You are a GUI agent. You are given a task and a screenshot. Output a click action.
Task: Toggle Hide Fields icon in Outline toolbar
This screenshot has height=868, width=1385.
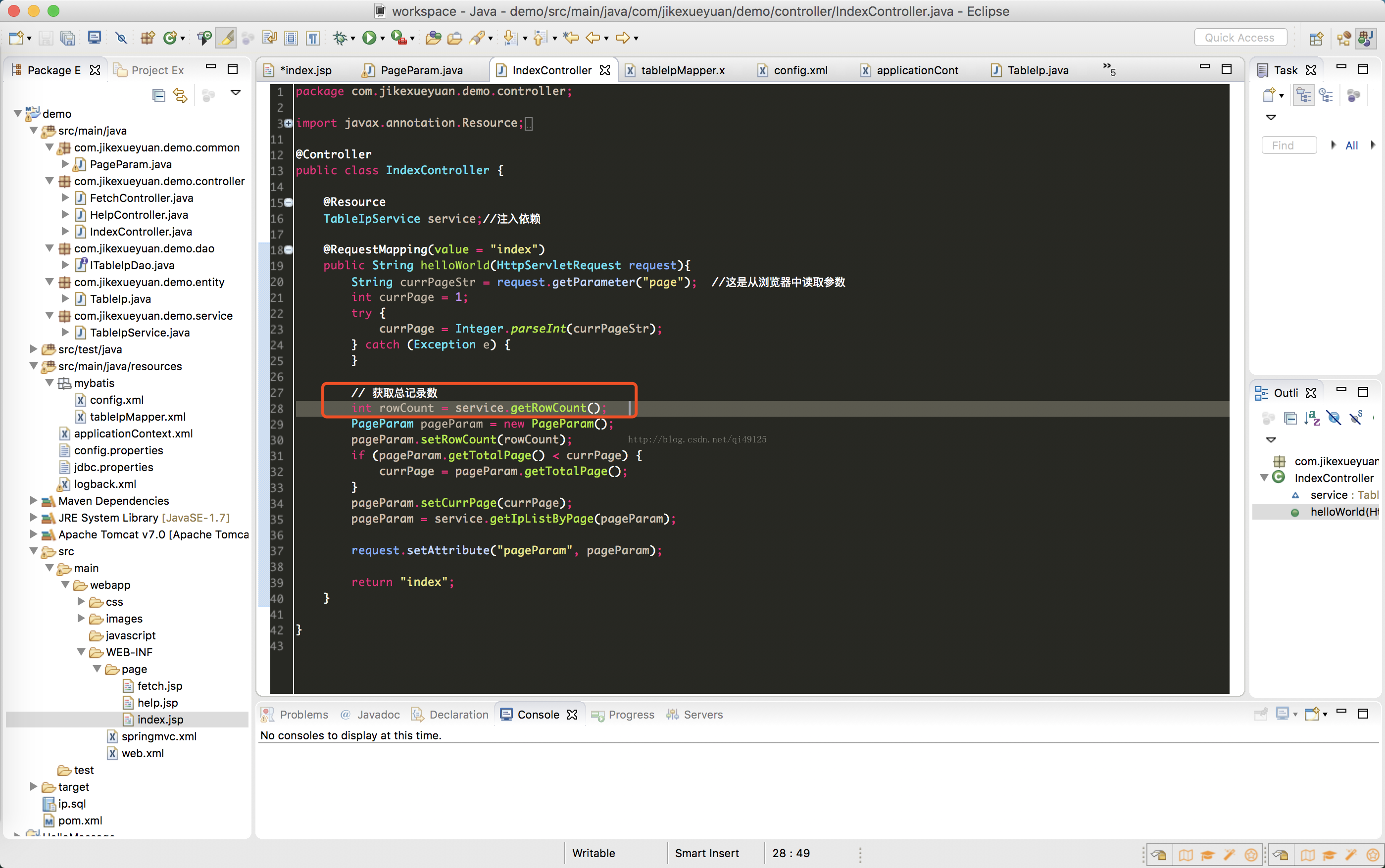point(1334,418)
